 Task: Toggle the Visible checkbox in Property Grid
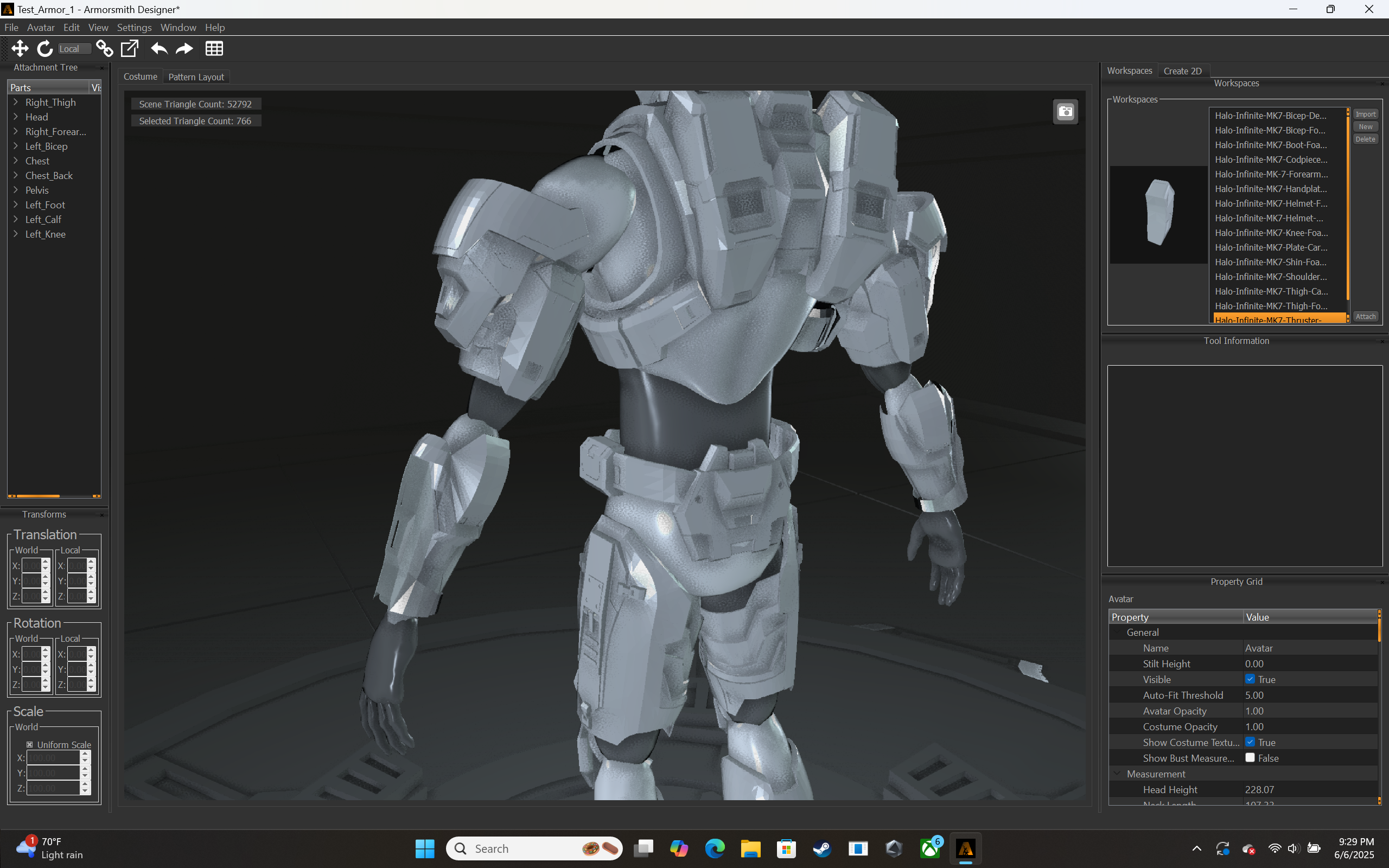point(1250,679)
